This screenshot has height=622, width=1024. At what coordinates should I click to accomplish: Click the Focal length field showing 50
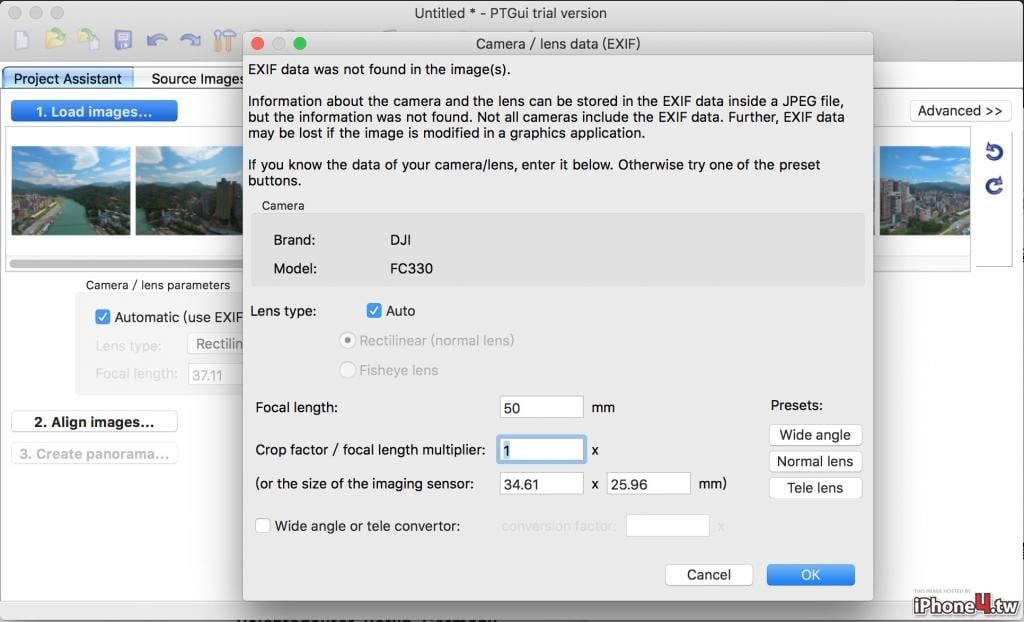[541, 407]
